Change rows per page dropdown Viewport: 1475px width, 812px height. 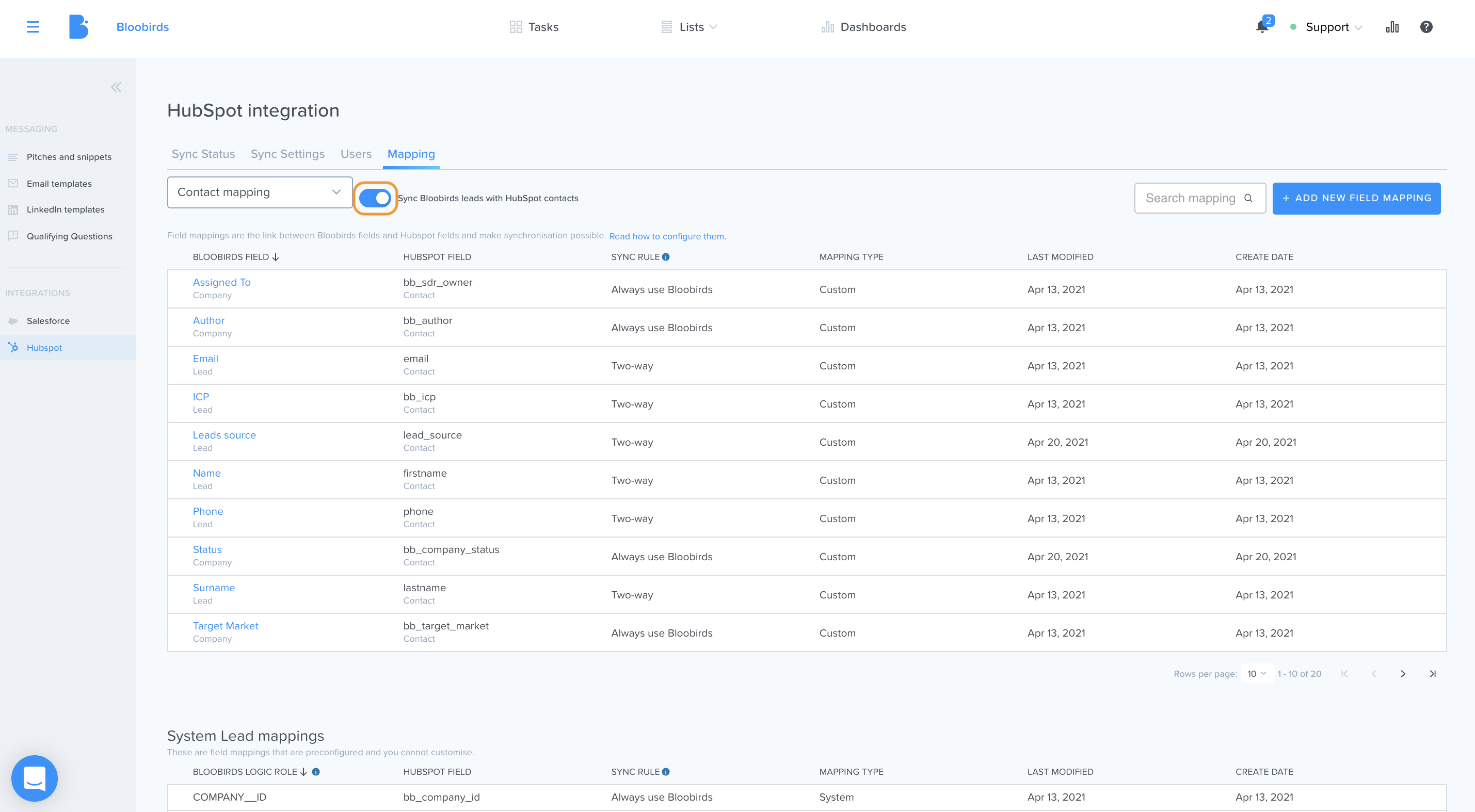1256,674
